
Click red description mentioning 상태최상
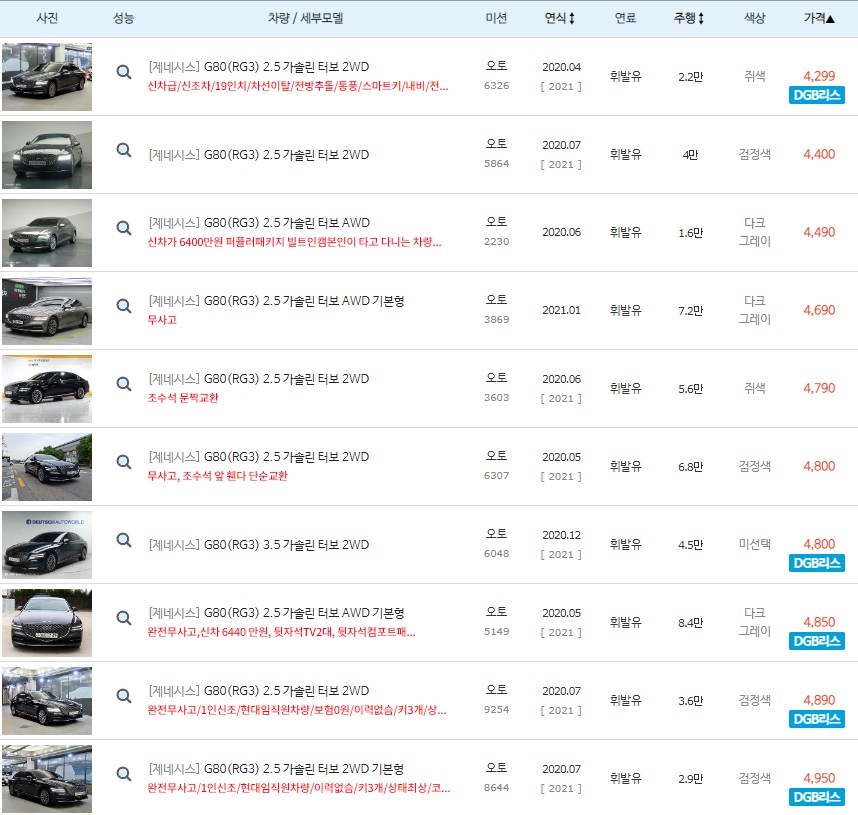click(299, 788)
